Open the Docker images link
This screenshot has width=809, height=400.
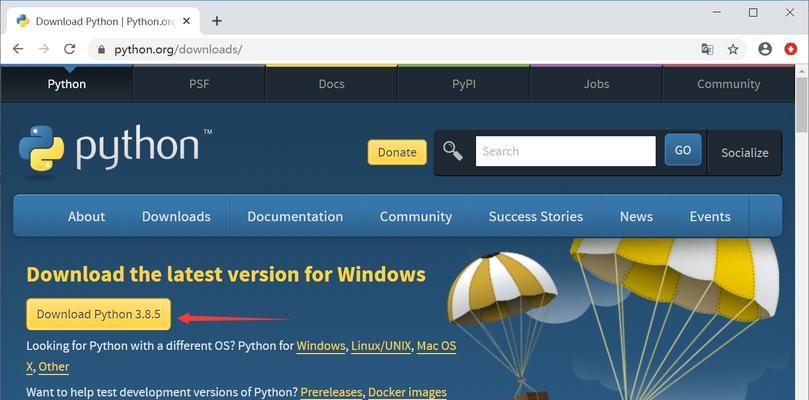407,392
